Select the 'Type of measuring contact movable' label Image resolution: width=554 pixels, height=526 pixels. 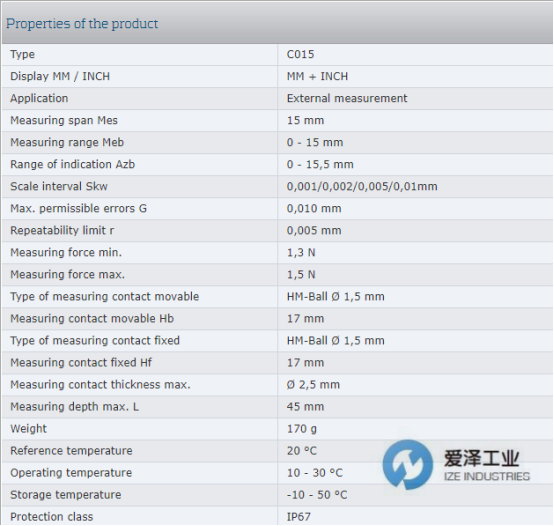(x=105, y=296)
